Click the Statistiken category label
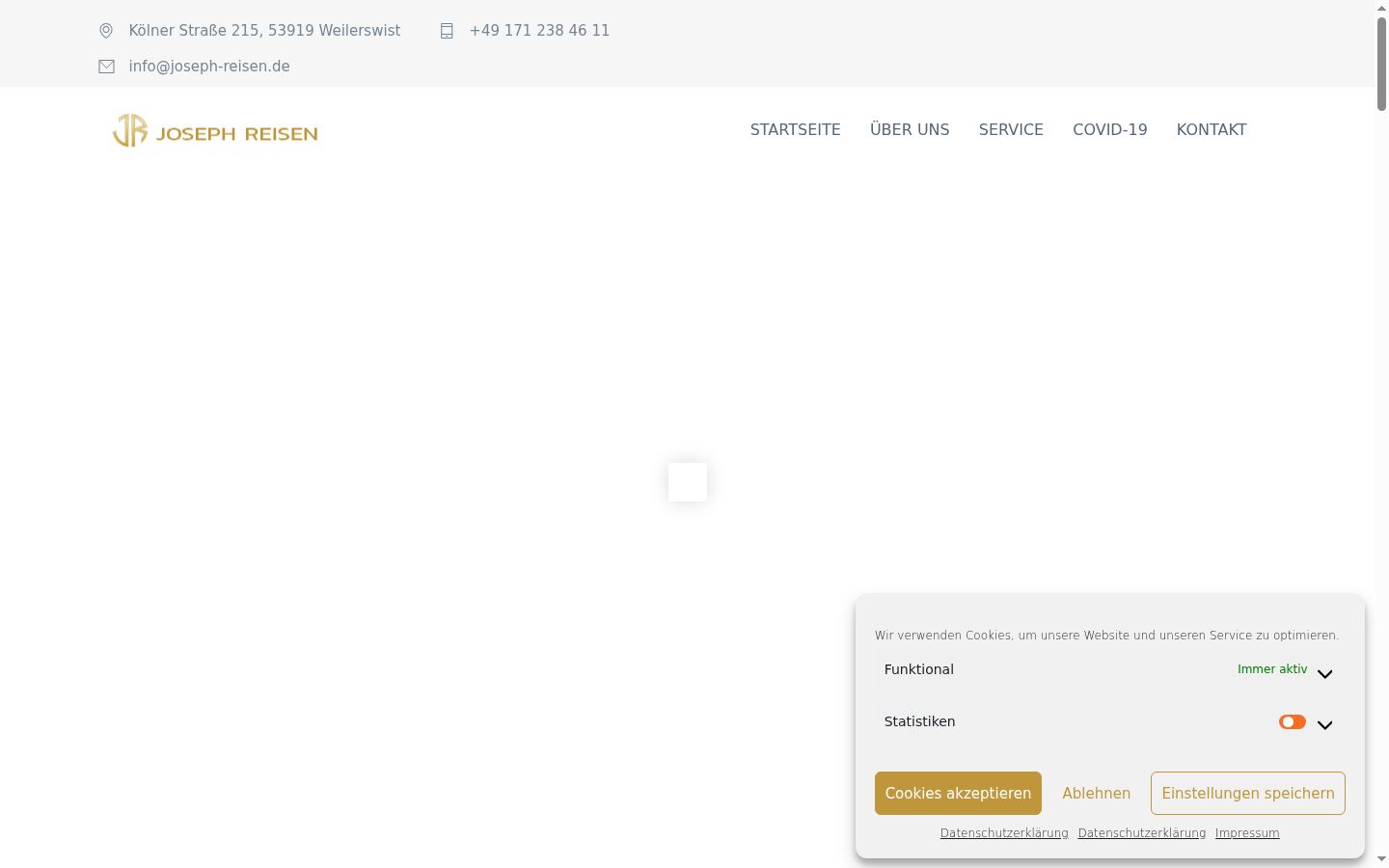 pos(920,721)
